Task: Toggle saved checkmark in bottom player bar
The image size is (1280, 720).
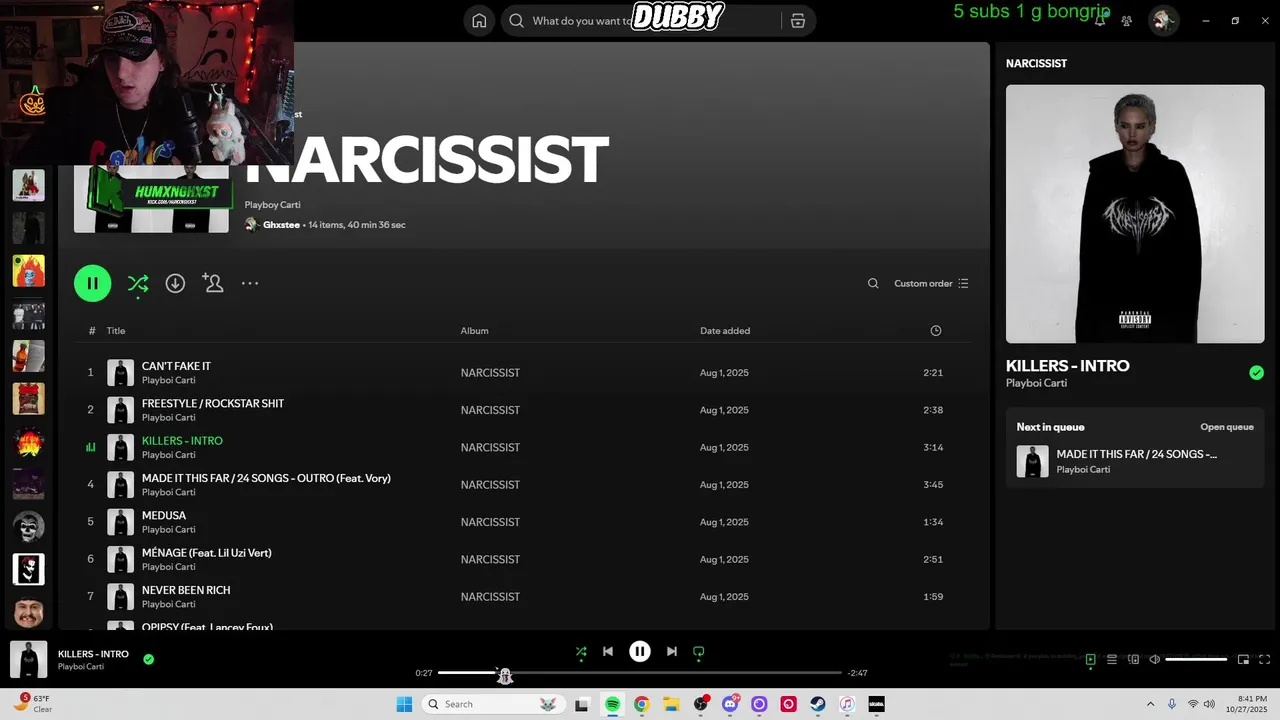Action: click(x=148, y=659)
